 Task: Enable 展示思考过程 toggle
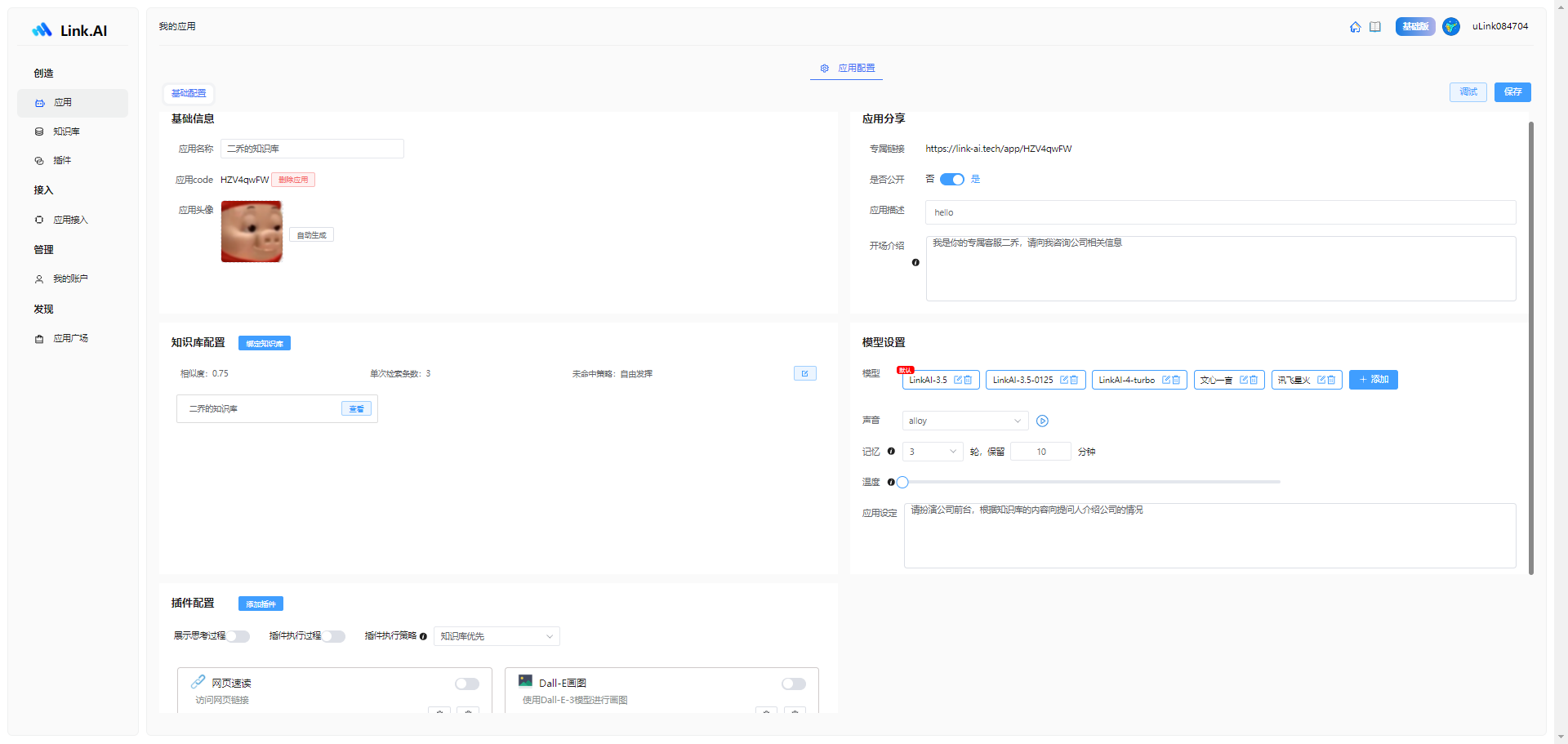[238, 636]
